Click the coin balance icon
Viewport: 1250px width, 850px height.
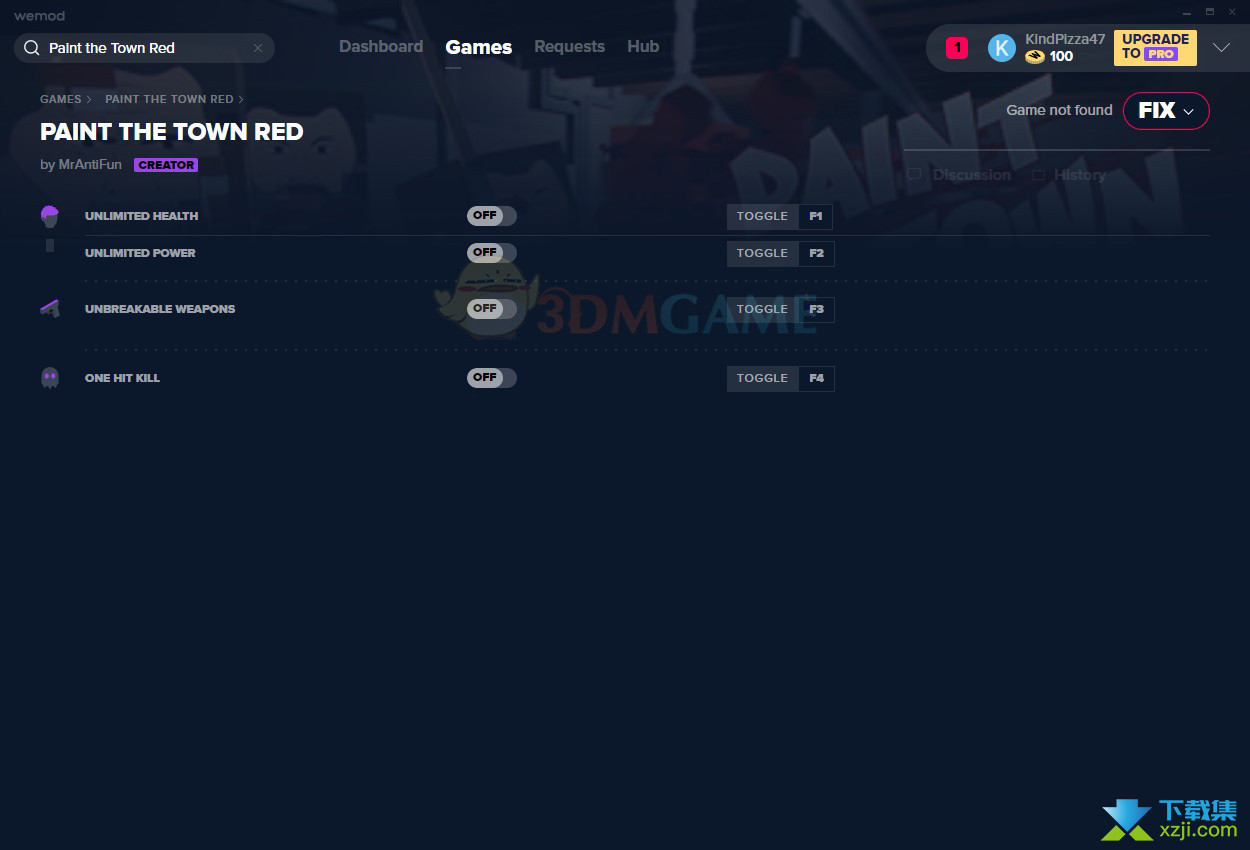pyautogui.click(x=1035, y=57)
